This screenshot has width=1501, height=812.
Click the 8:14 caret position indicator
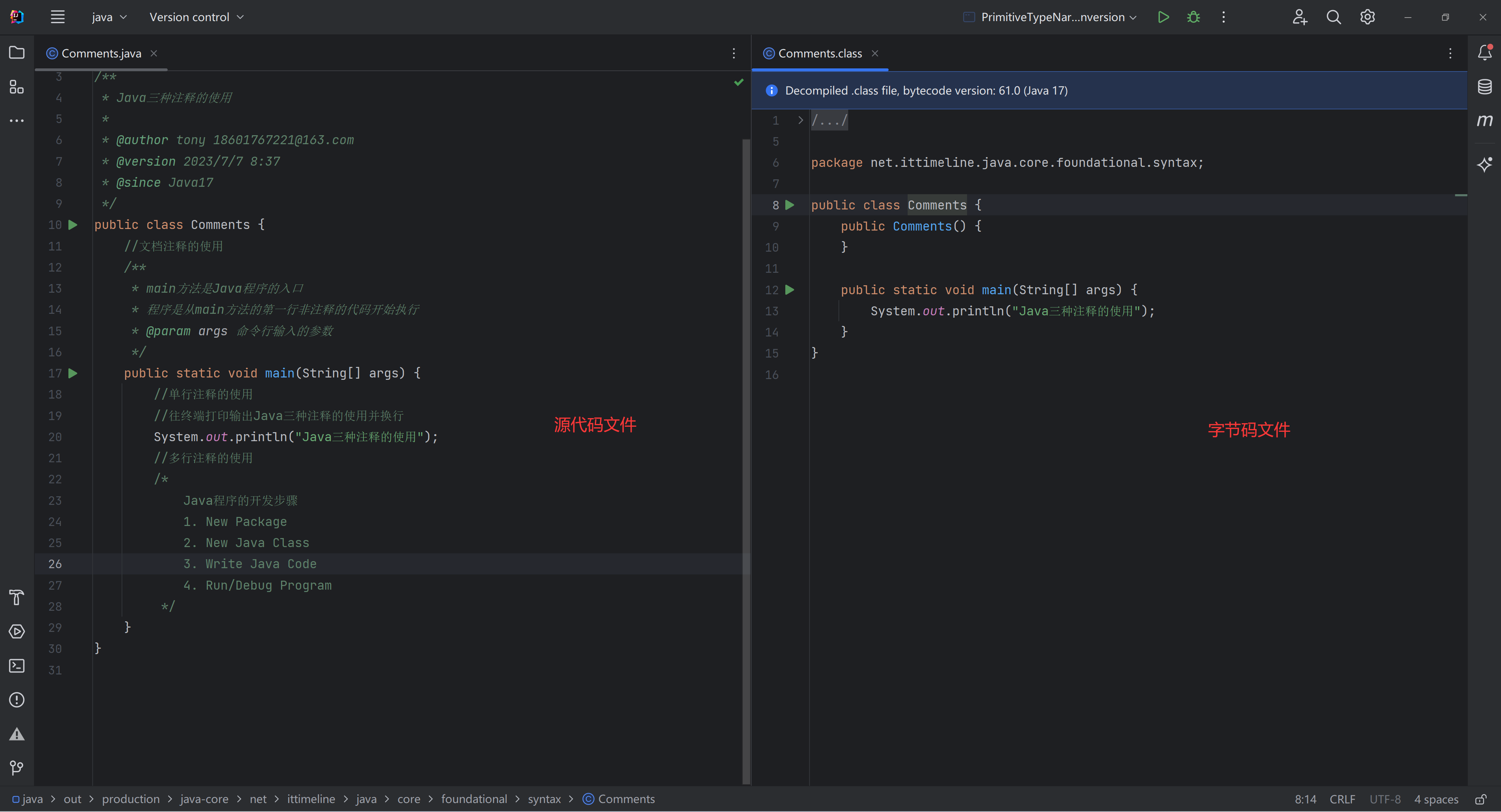[1305, 799]
